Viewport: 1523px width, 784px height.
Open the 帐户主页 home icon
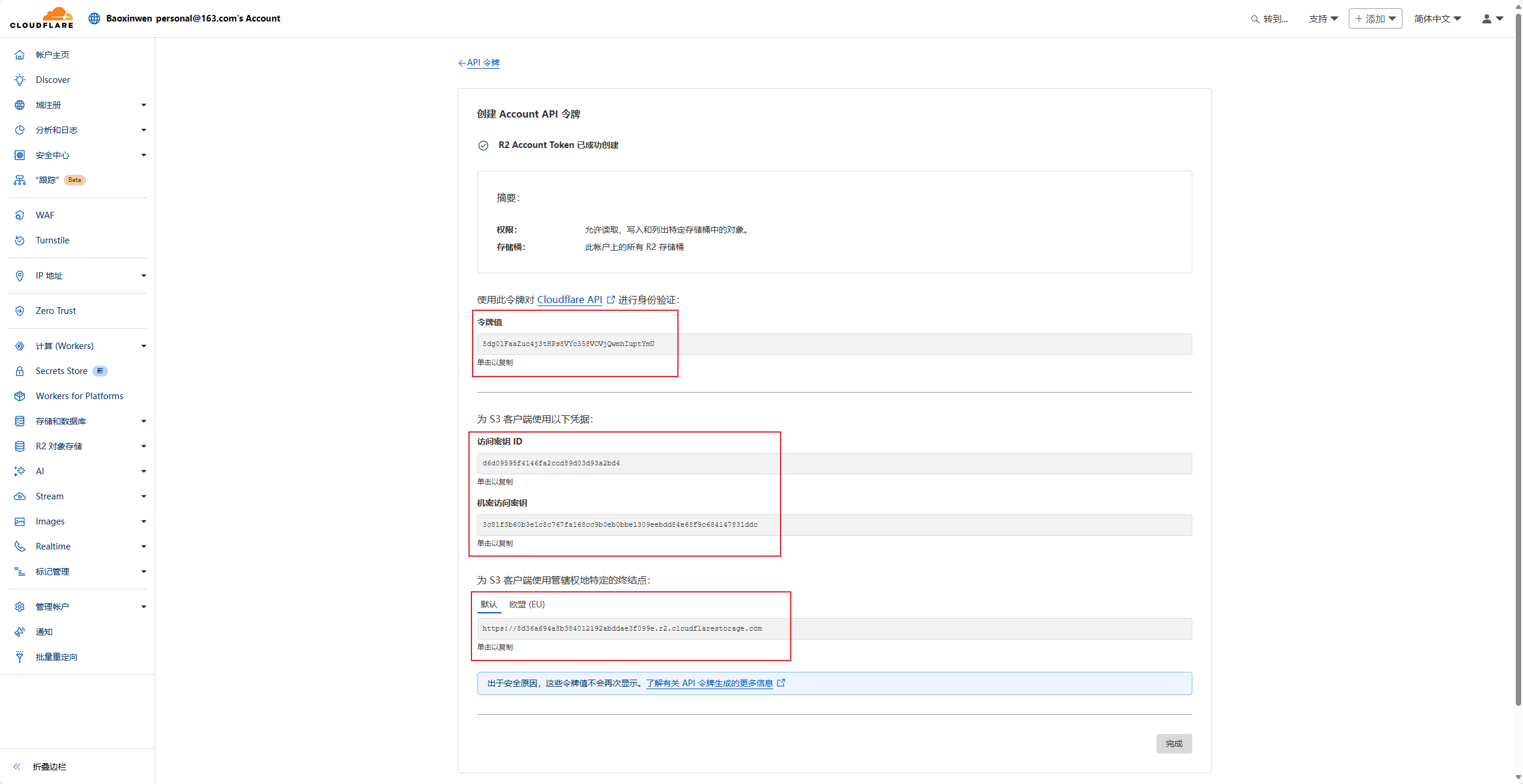(x=20, y=55)
